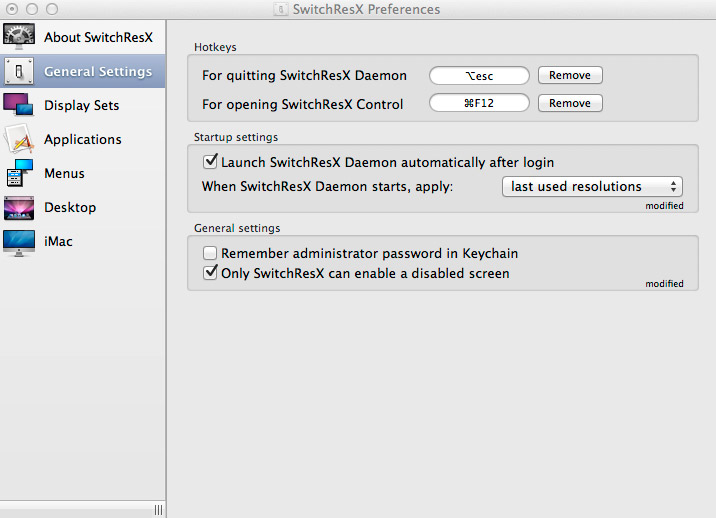Click the iMac display icon
This screenshot has width=716, height=518.
point(19,243)
